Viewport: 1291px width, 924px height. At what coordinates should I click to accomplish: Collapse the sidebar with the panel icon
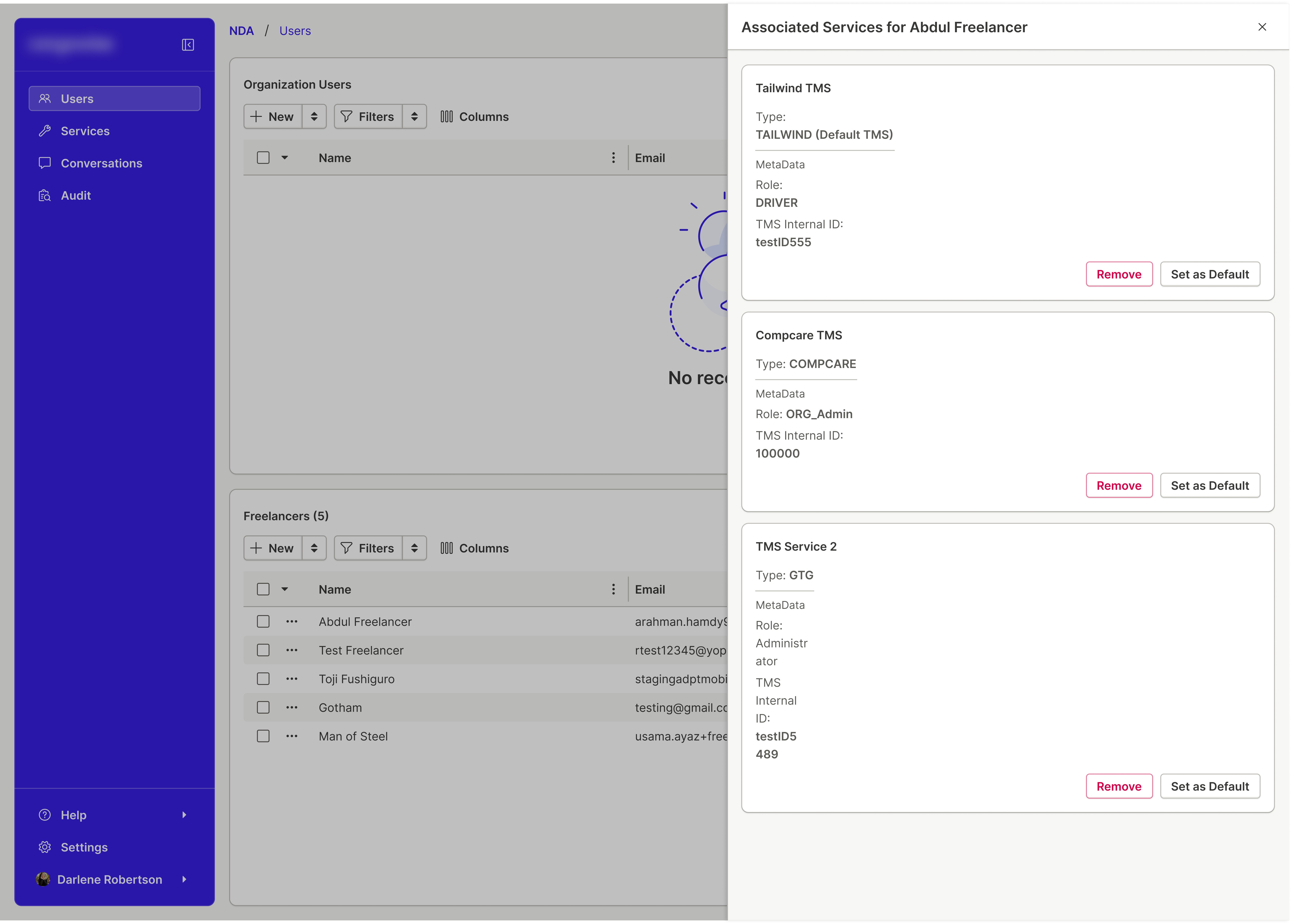tap(188, 45)
